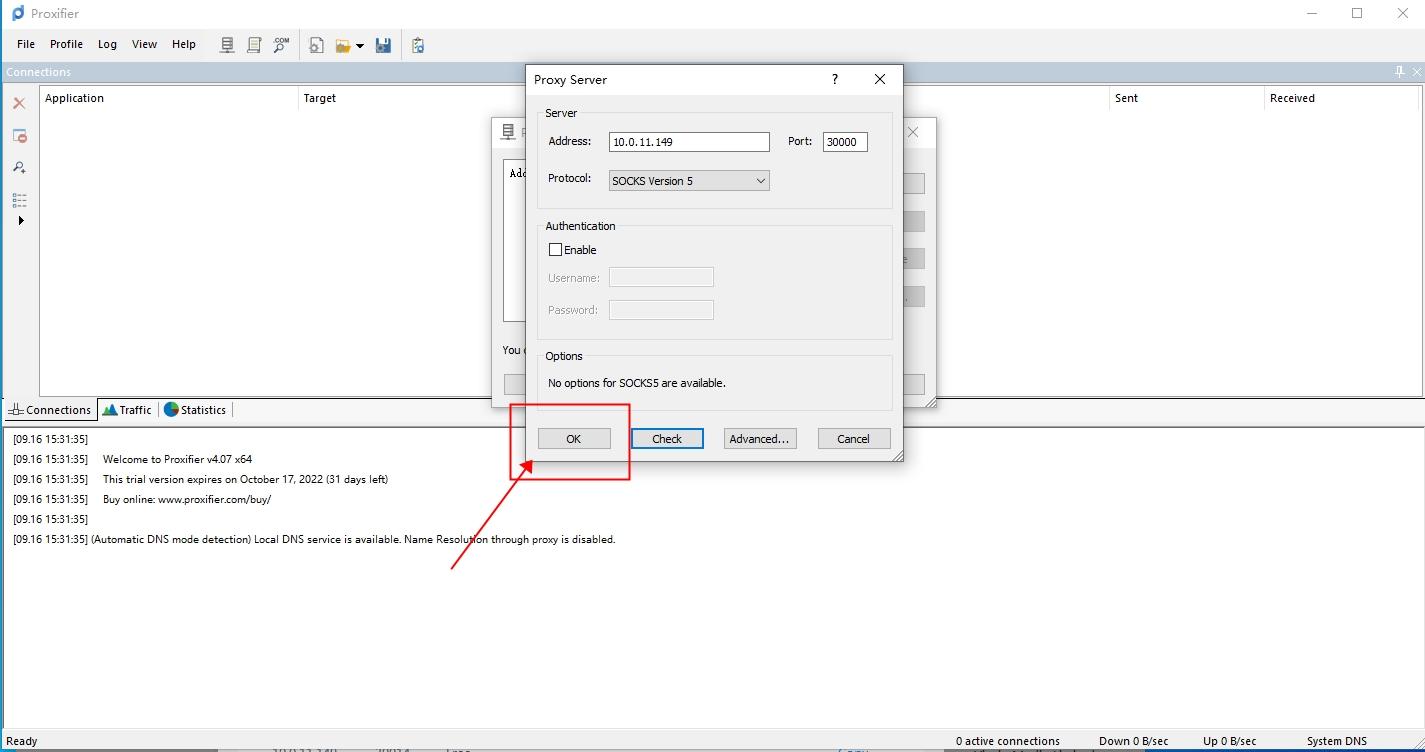The image size is (1425, 752).
Task: Open Proxy Servers toolbar icon
Action: [228, 45]
